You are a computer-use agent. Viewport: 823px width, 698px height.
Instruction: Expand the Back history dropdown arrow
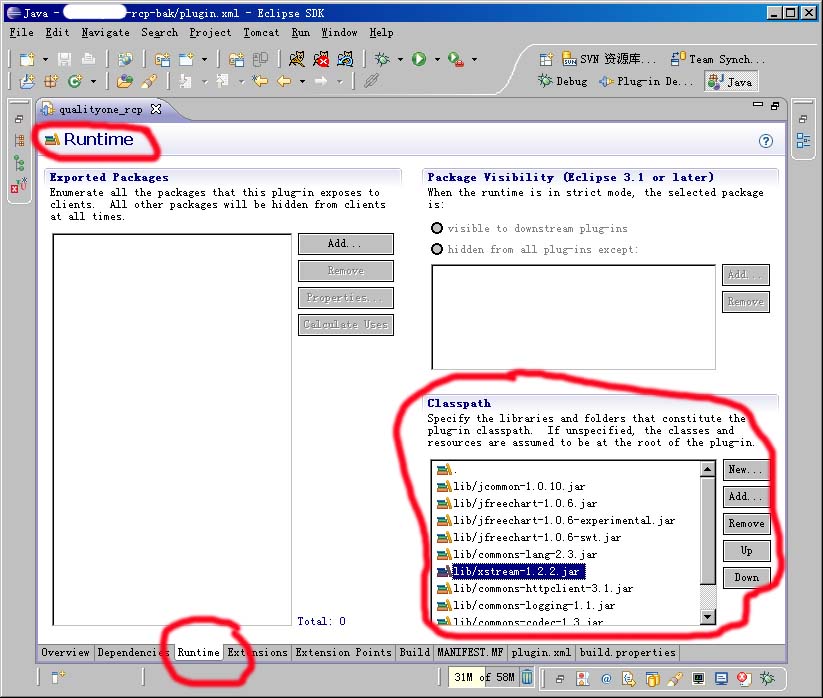coord(302,82)
